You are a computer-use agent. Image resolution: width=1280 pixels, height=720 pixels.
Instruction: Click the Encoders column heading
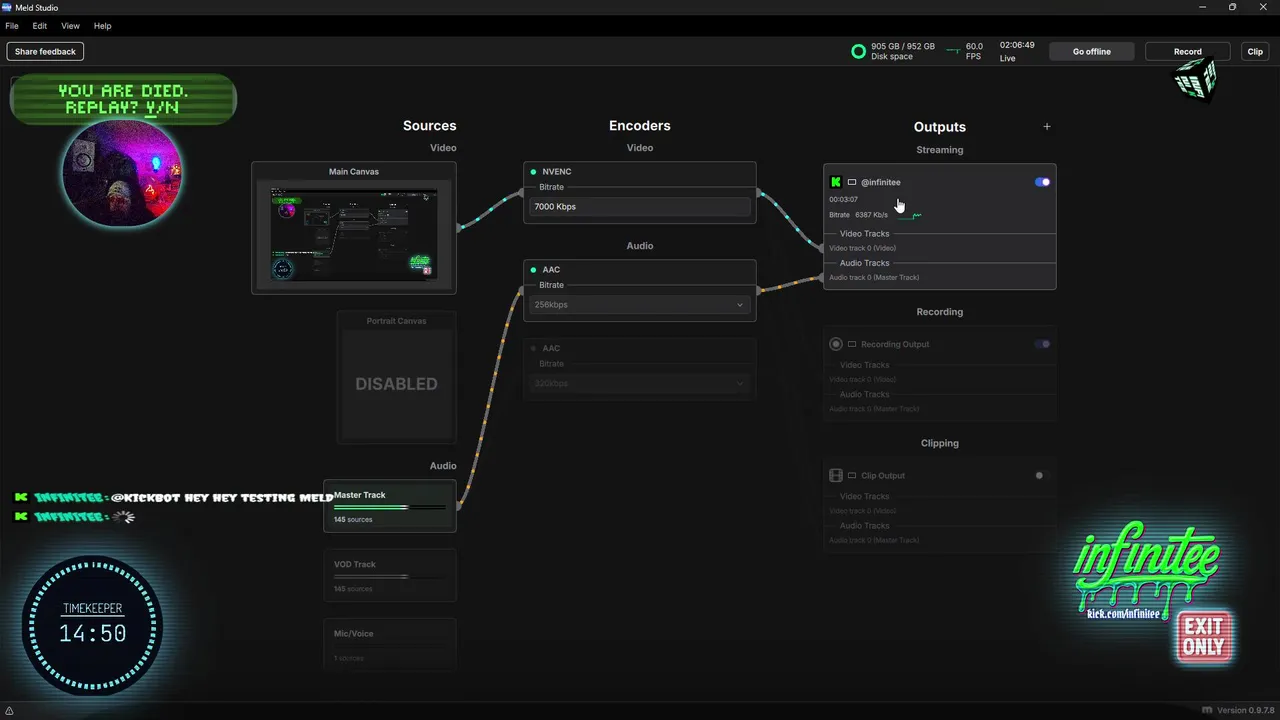click(x=640, y=126)
